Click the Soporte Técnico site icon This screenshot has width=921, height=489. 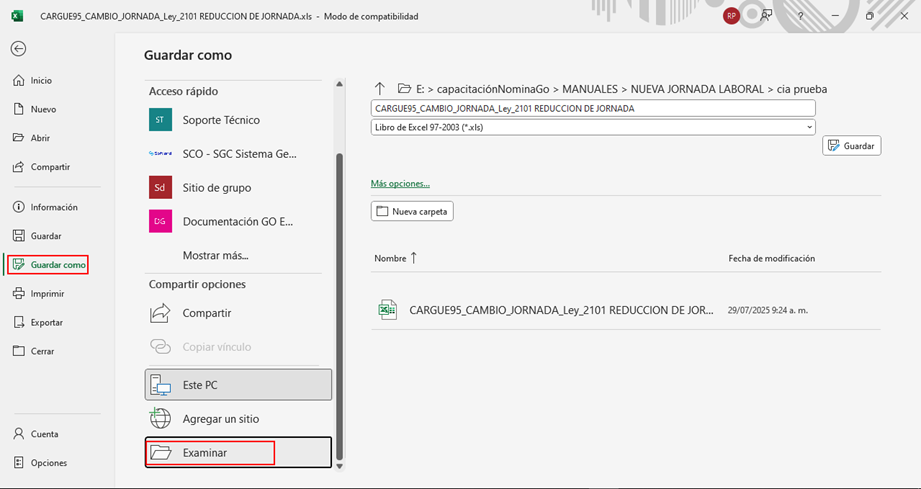point(160,120)
